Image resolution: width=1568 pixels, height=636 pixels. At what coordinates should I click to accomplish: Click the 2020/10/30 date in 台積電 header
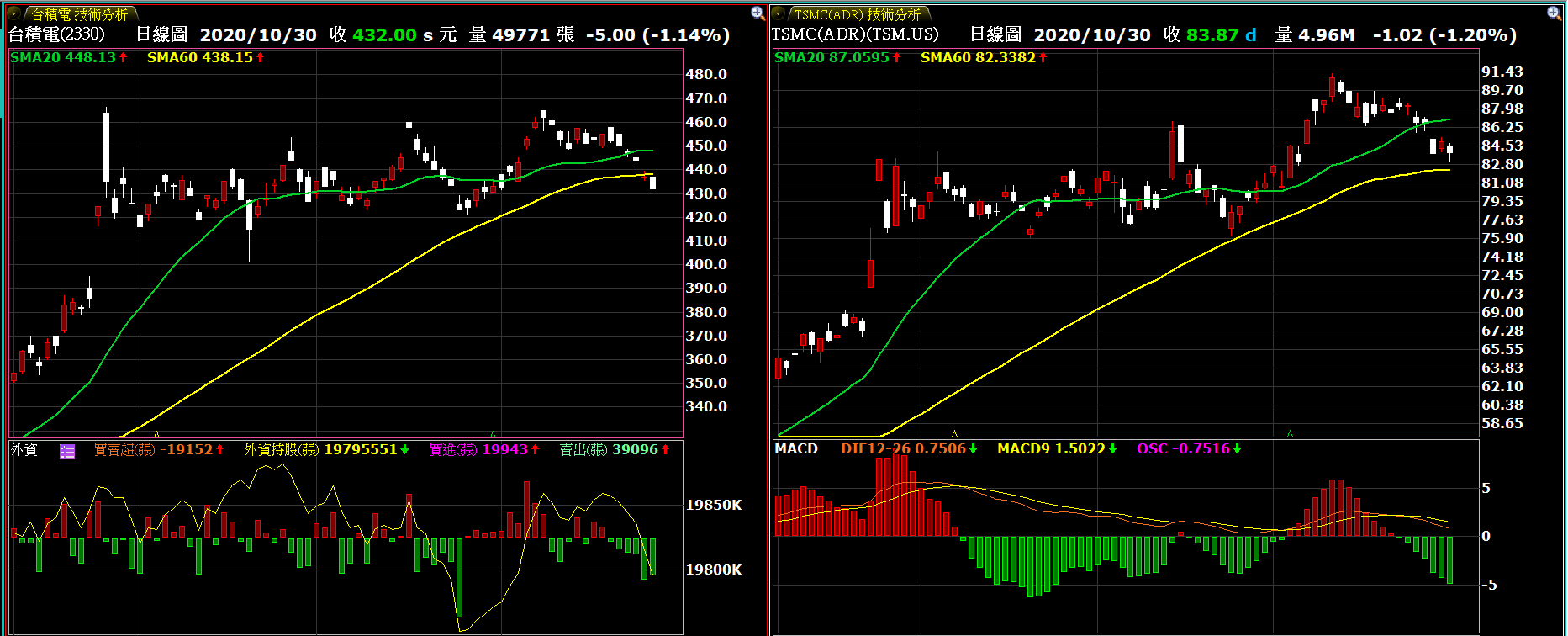click(258, 35)
